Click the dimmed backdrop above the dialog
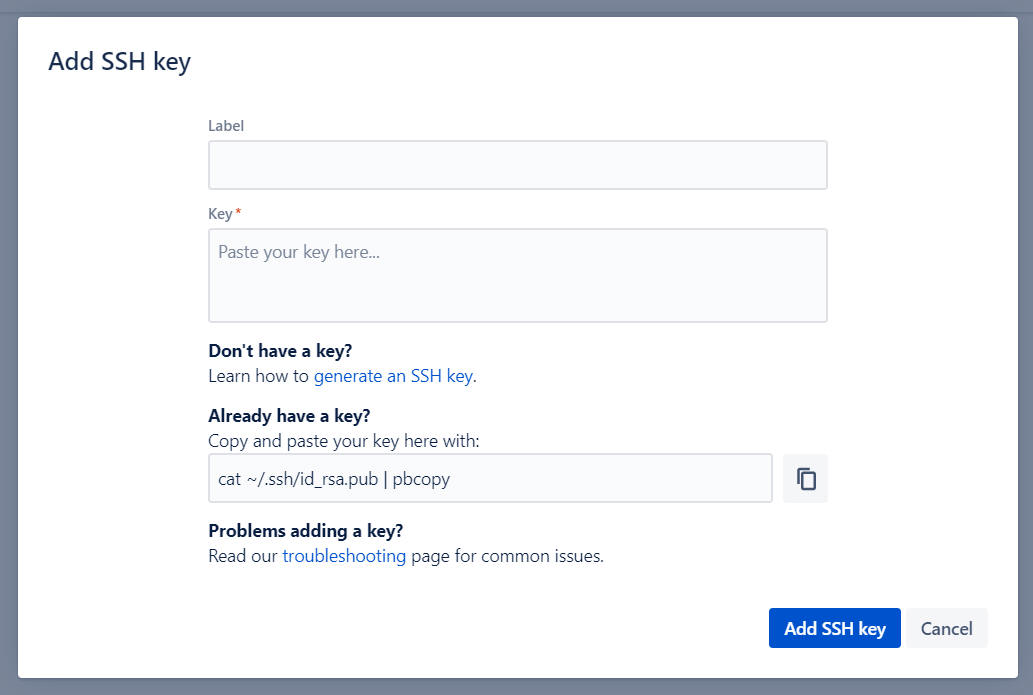 pos(516,7)
